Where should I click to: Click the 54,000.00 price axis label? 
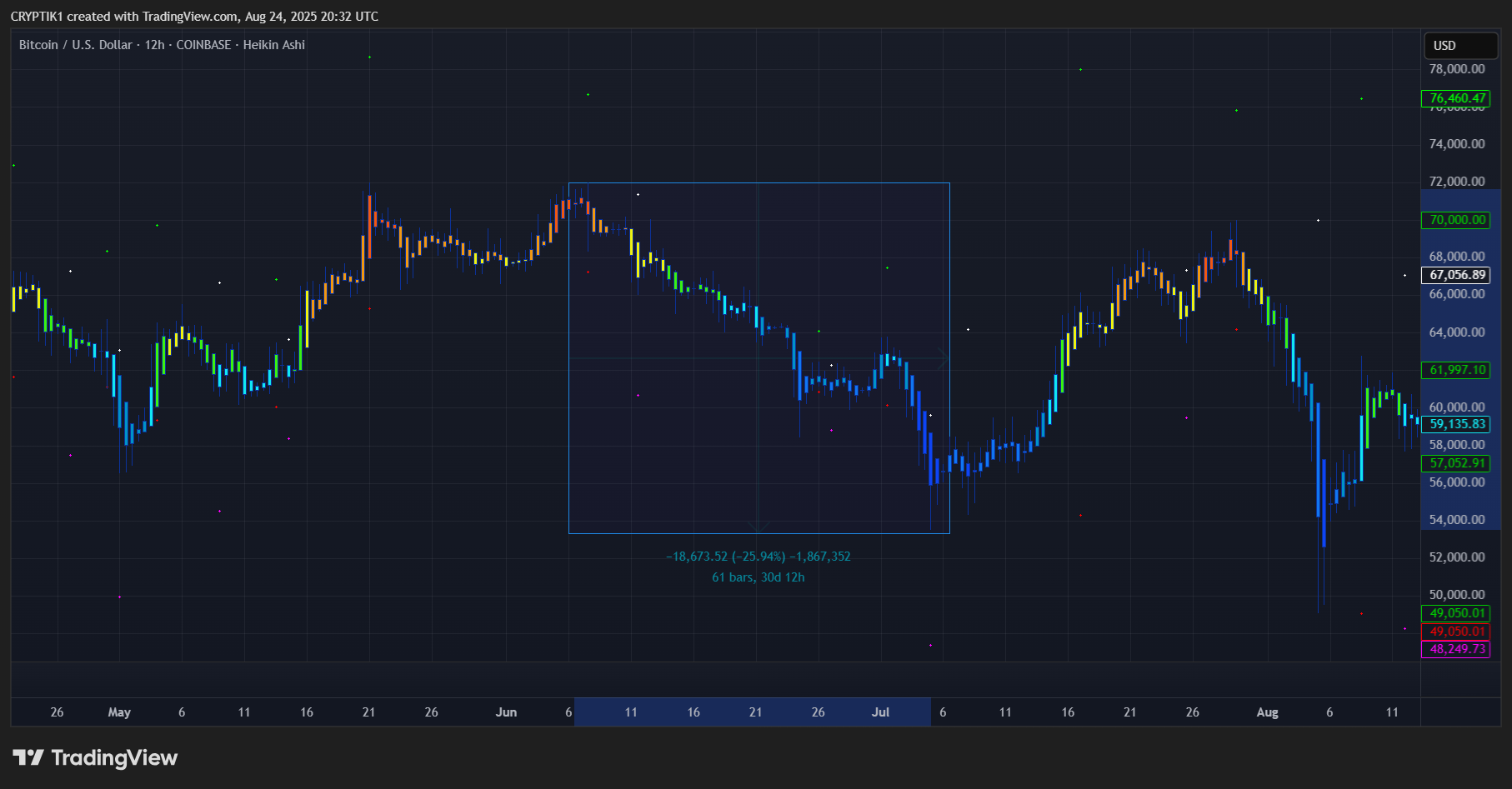(1457, 520)
